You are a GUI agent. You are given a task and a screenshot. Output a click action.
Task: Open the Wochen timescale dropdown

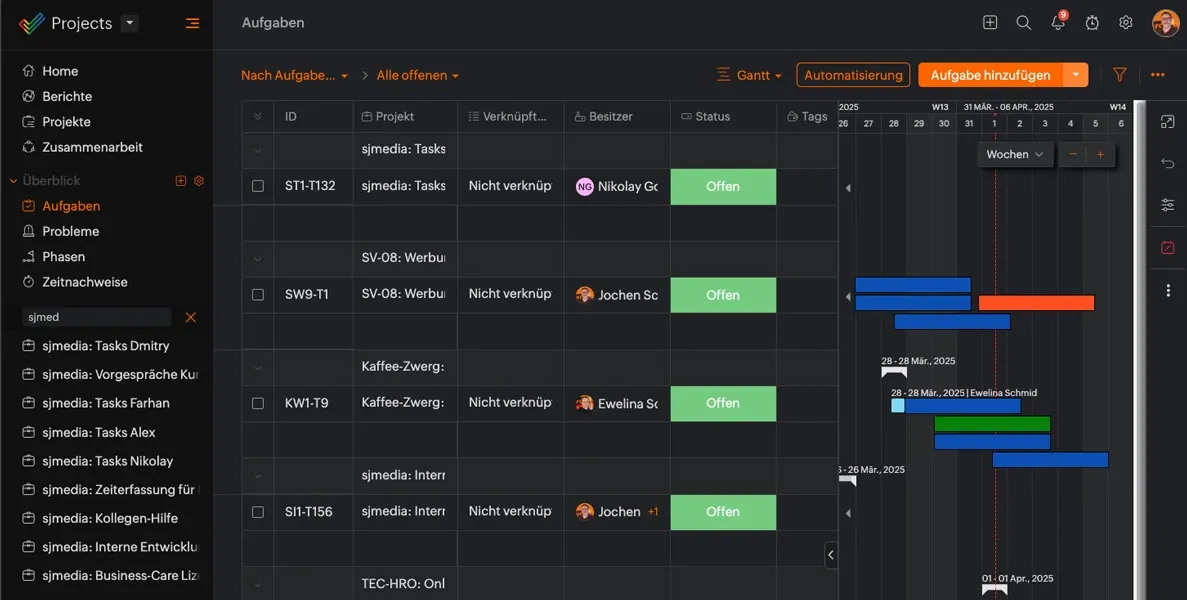1014,154
